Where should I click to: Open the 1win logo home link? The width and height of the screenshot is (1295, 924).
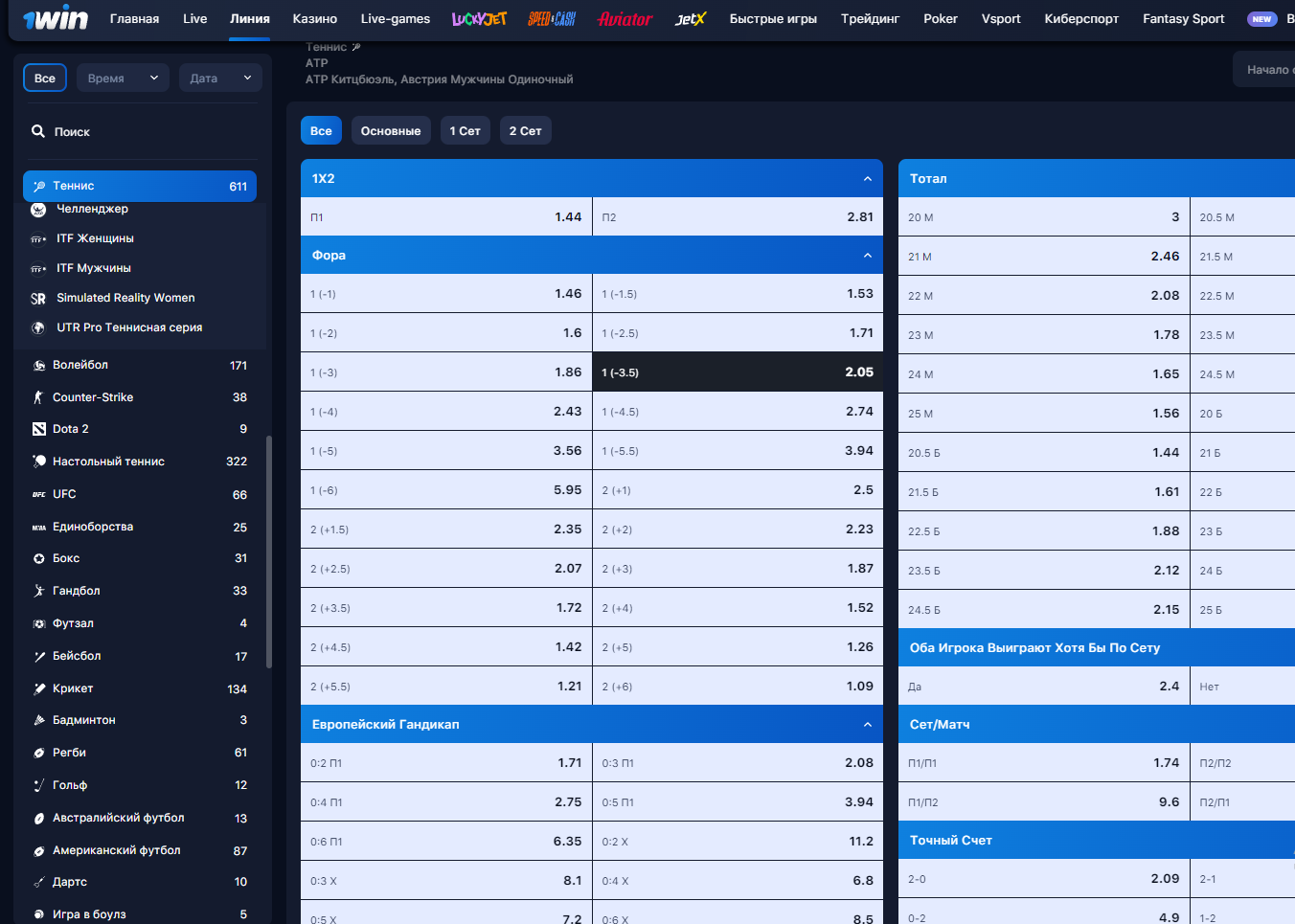(x=56, y=19)
